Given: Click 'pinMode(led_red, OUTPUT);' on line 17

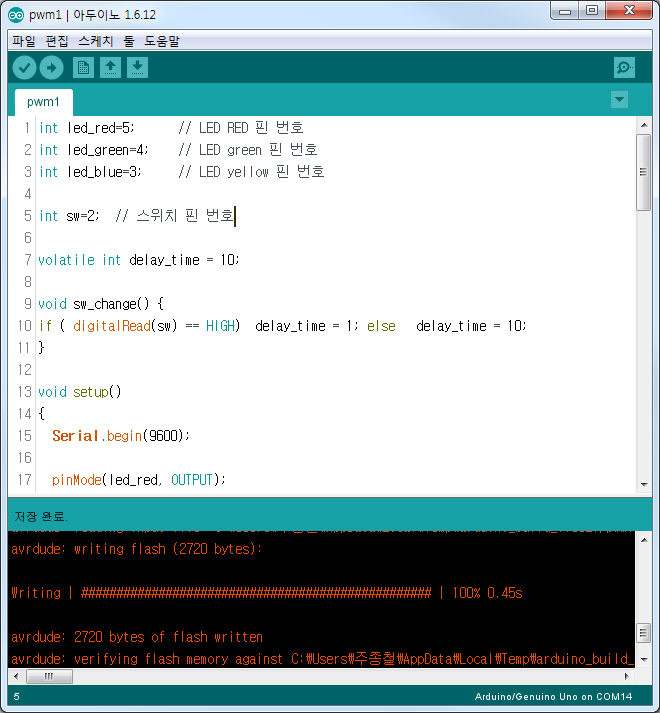Looking at the screenshot, I should click(x=138, y=480).
